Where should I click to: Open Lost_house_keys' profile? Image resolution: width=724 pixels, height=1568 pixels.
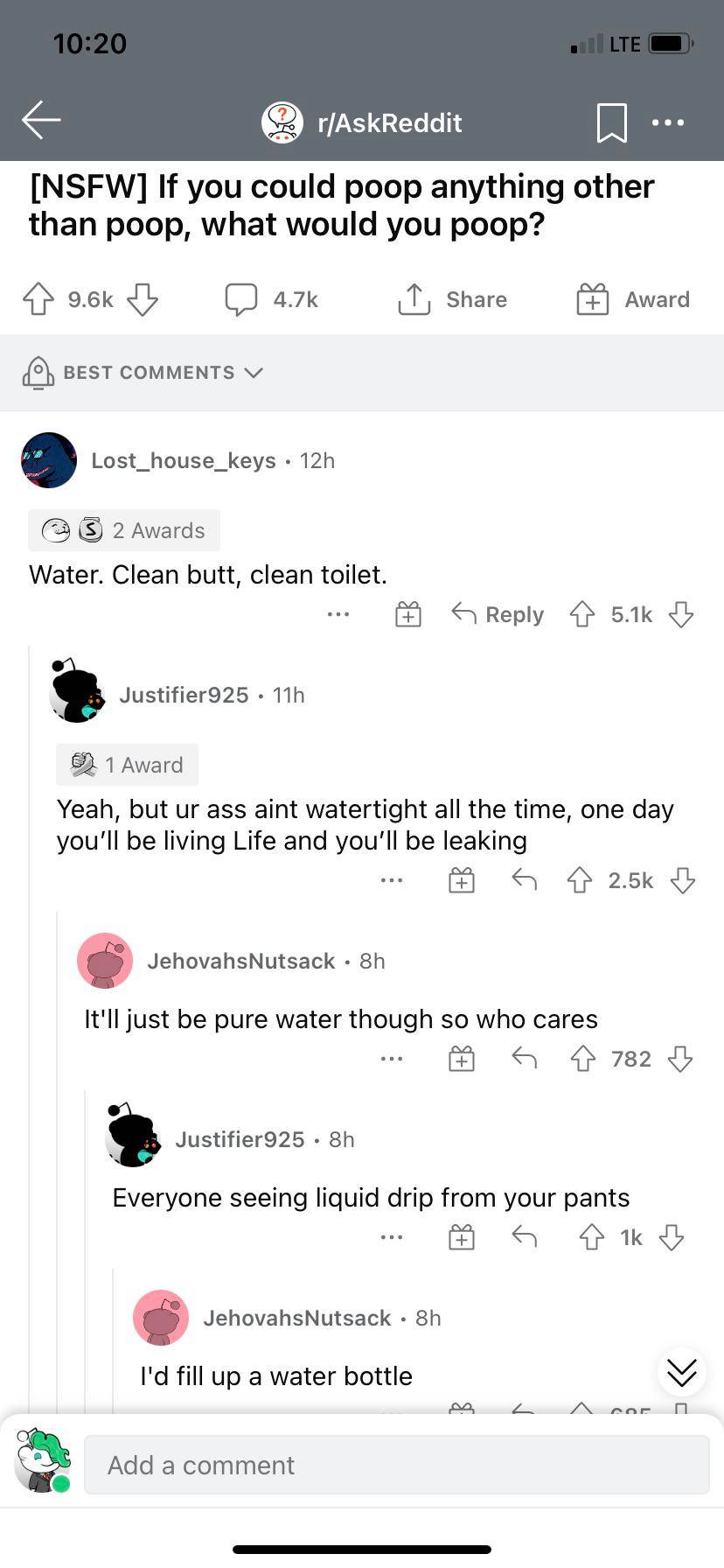point(183,460)
